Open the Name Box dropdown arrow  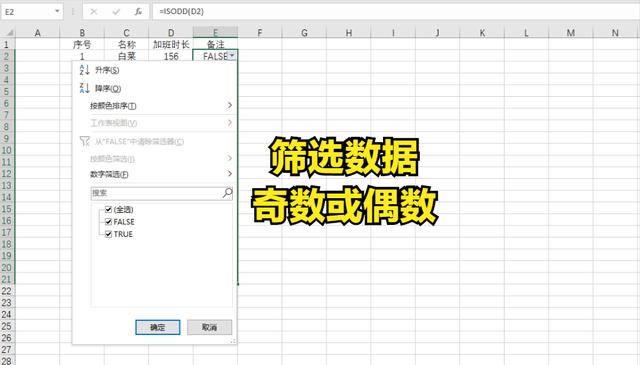pos(57,11)
